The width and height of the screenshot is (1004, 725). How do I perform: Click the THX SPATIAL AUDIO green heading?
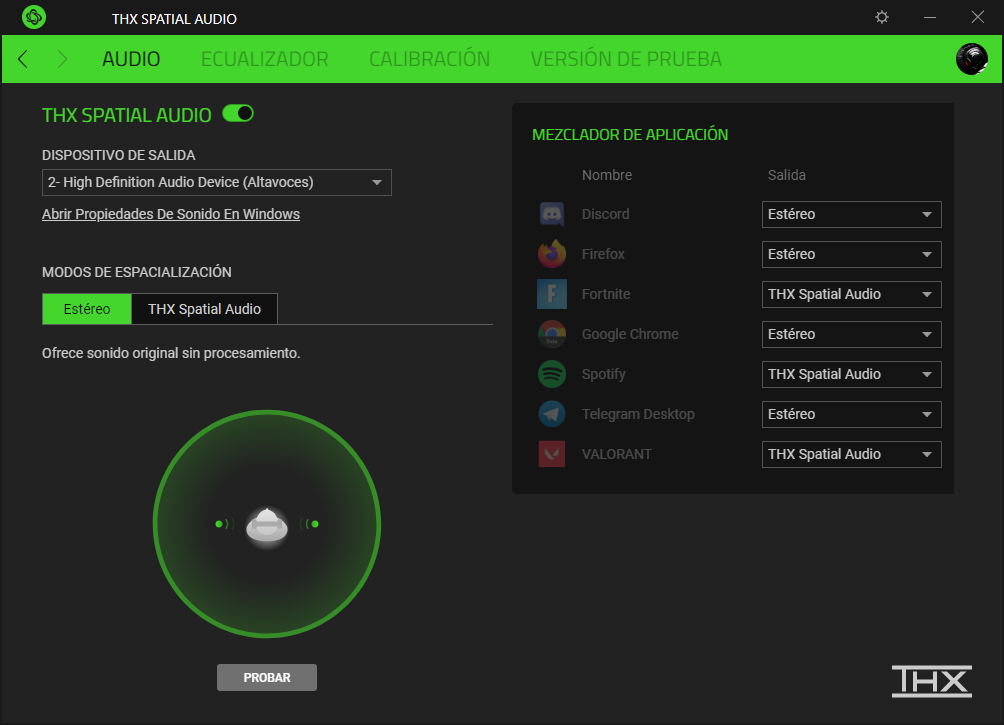[127, 115]
